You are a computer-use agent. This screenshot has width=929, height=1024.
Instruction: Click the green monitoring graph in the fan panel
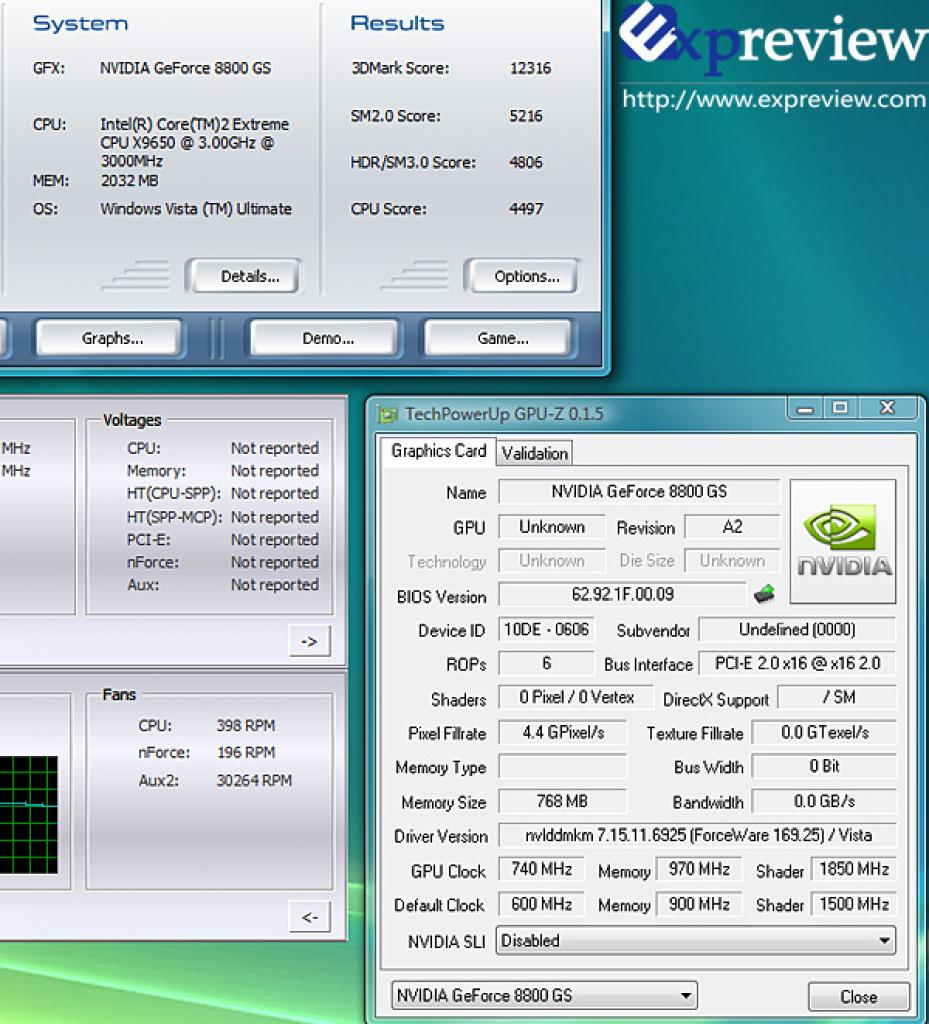point(29,814)
